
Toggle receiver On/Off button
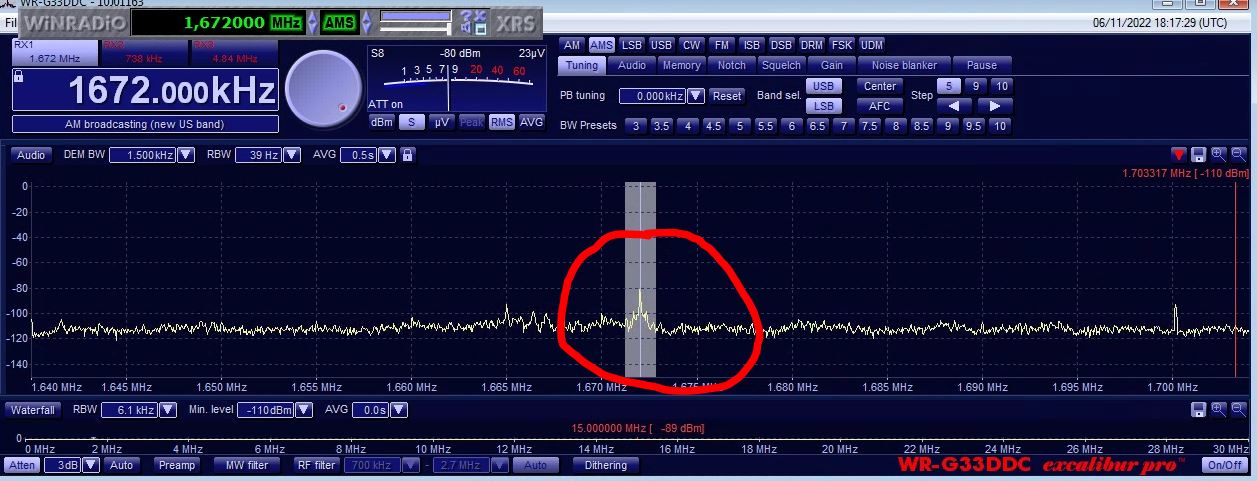coord(1224,465)
